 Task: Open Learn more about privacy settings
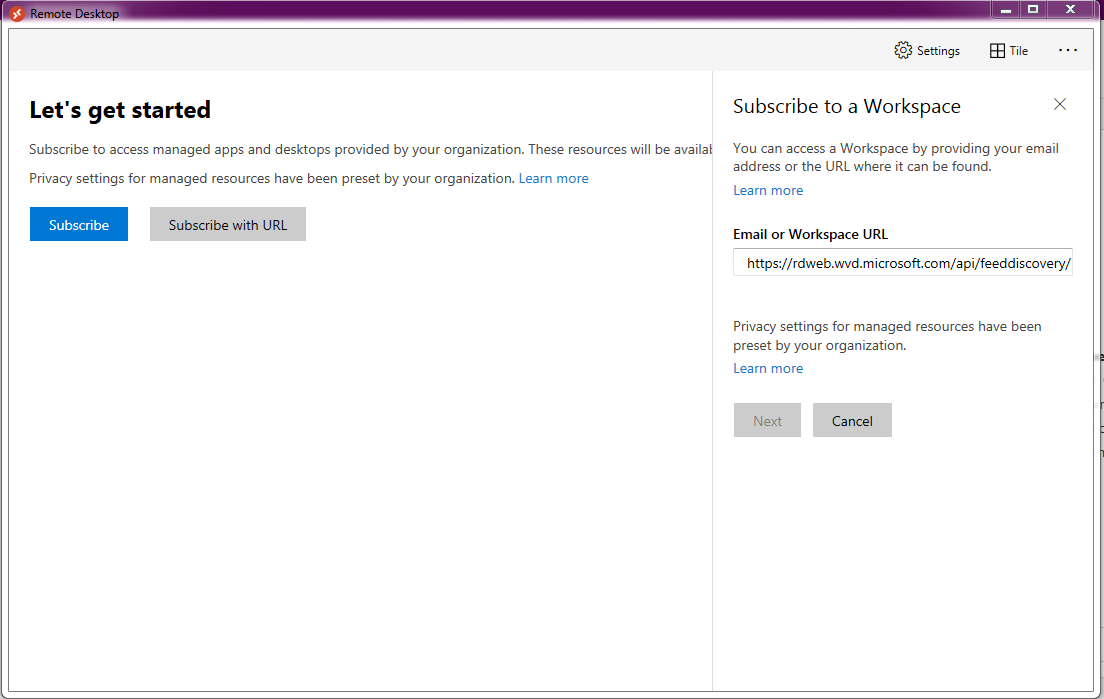pyautogui.click(x=553, y=178)
